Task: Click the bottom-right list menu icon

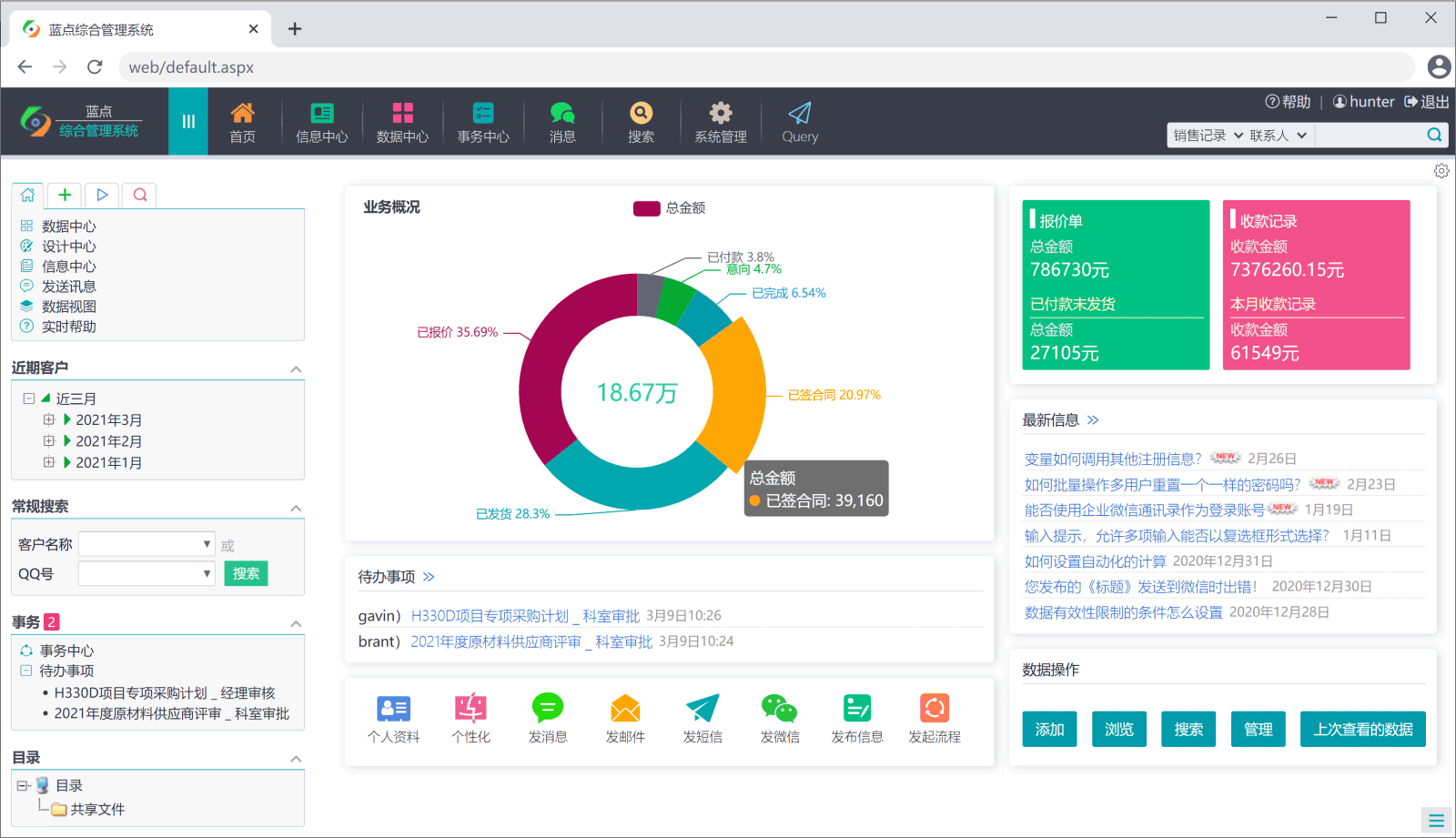Action: tap(1436, 820)
